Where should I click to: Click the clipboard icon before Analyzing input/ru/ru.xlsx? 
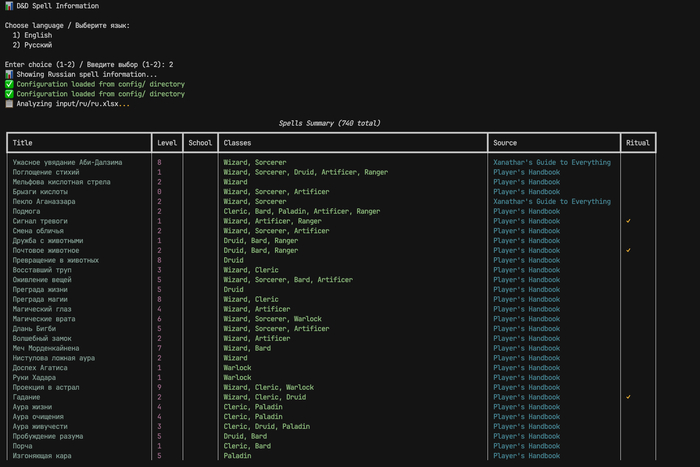pyautogui.click(x=9, y=104)
